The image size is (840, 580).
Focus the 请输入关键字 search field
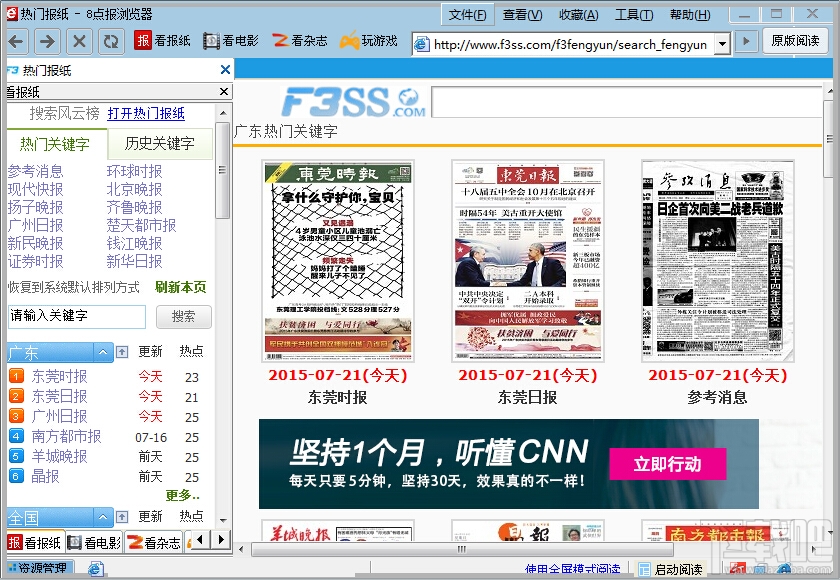(77, 317)
